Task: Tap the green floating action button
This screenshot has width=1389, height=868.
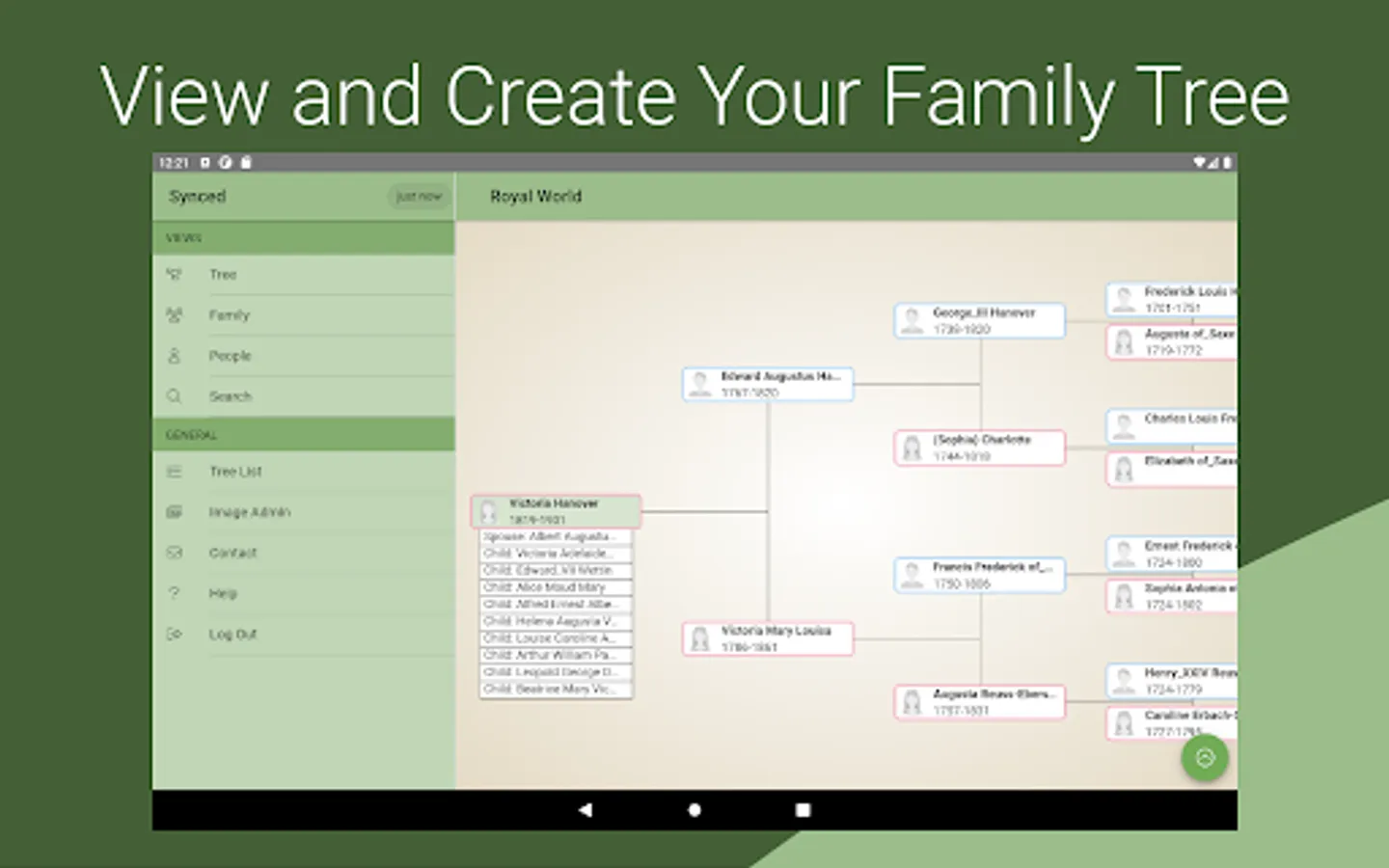Action: coord(1205,758)
